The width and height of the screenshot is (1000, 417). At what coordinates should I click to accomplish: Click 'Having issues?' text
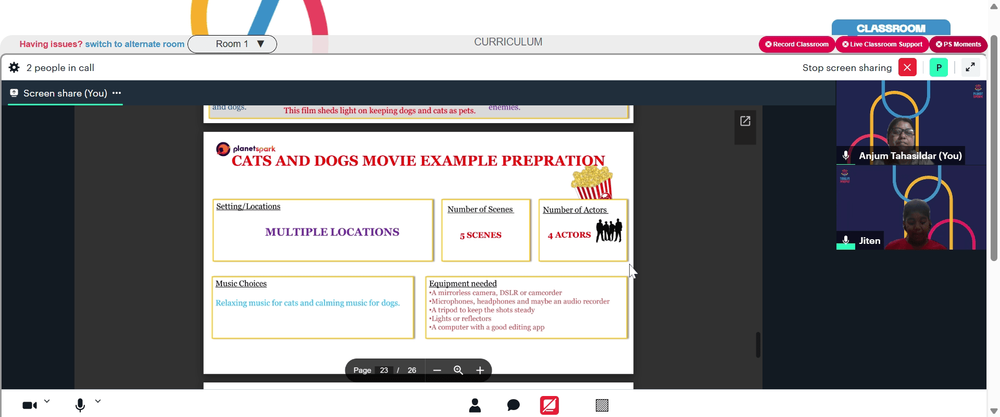(x=51, y=44)
